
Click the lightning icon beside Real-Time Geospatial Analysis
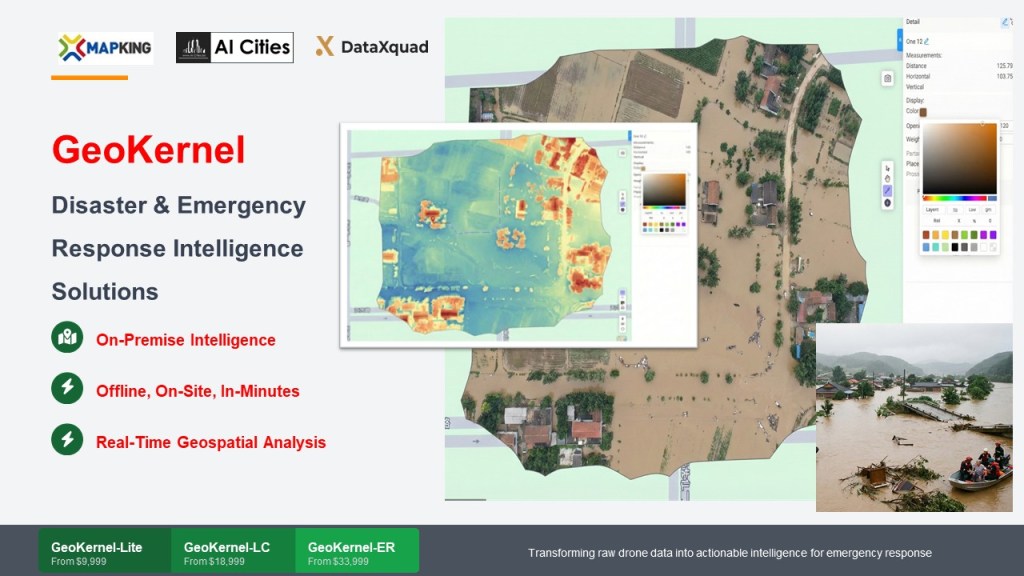(67, 440)
